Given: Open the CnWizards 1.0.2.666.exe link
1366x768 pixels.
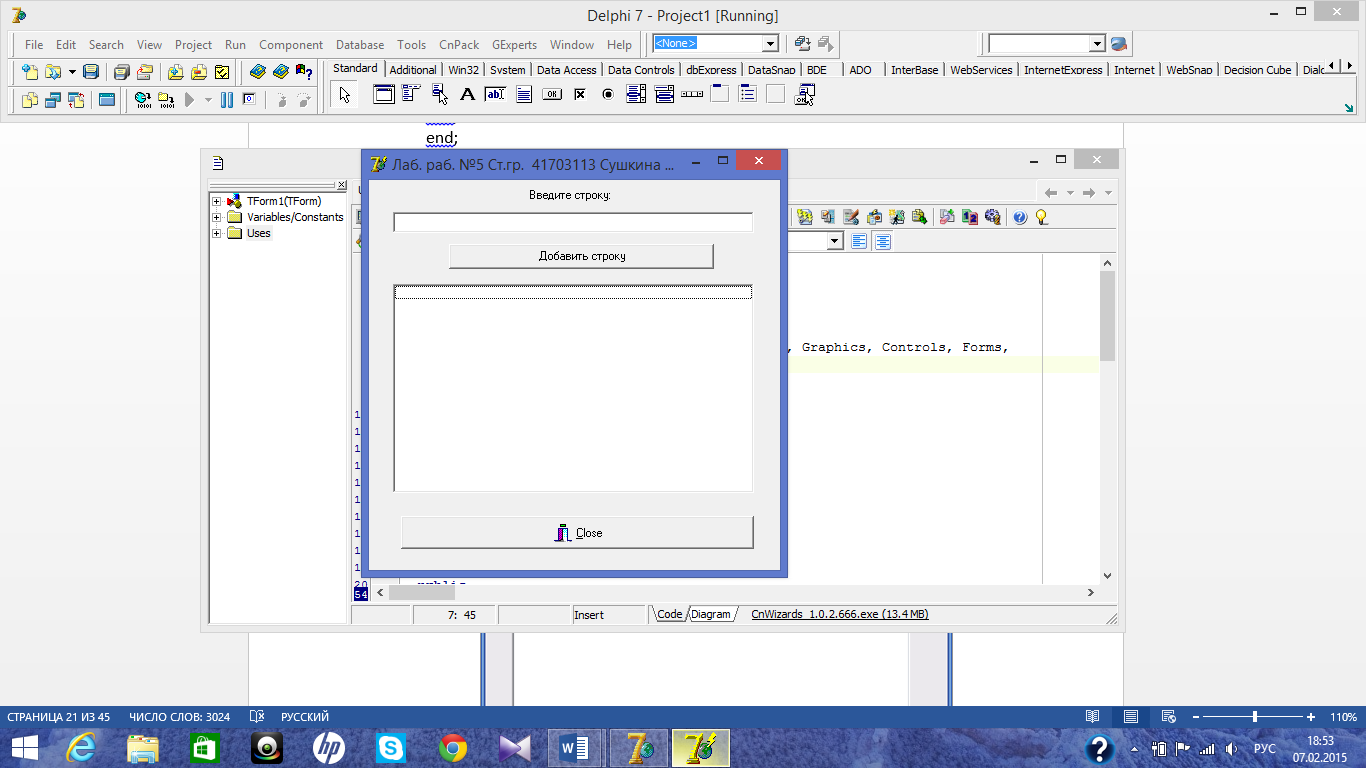Looking at the screenshot, I should [x=840, y=615].
